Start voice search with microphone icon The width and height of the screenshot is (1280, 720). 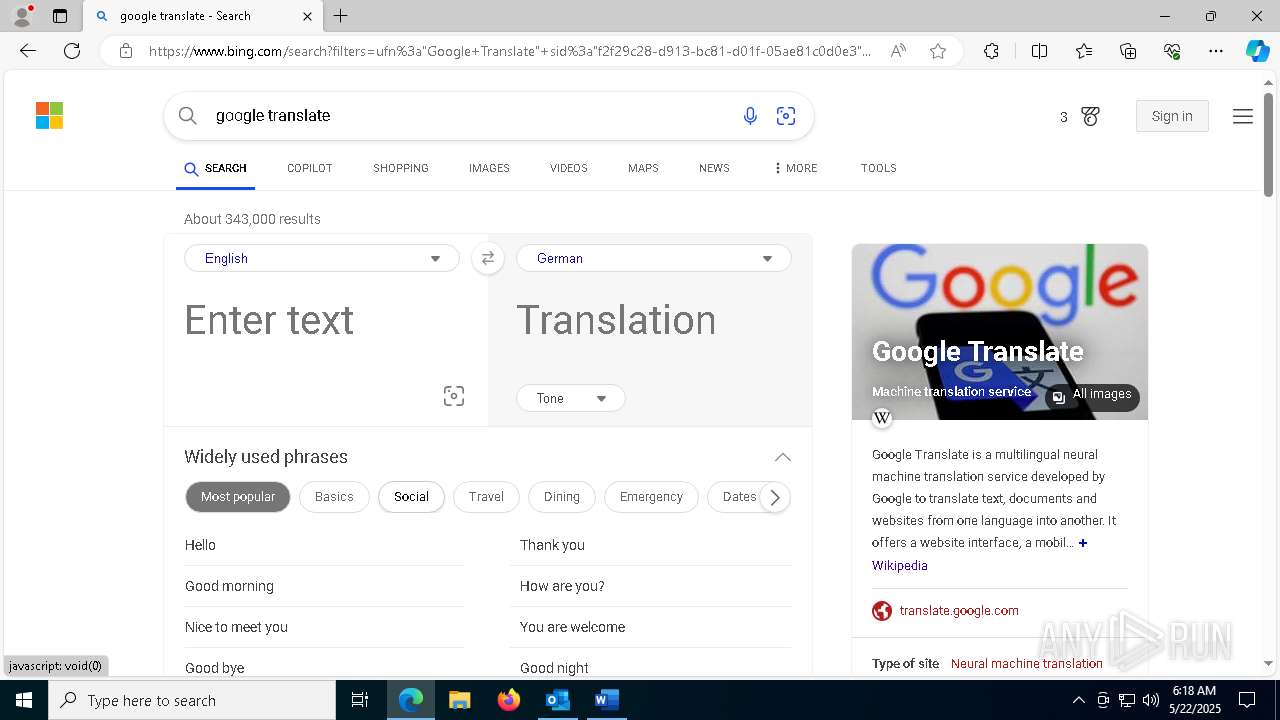(x=750, y=116)
